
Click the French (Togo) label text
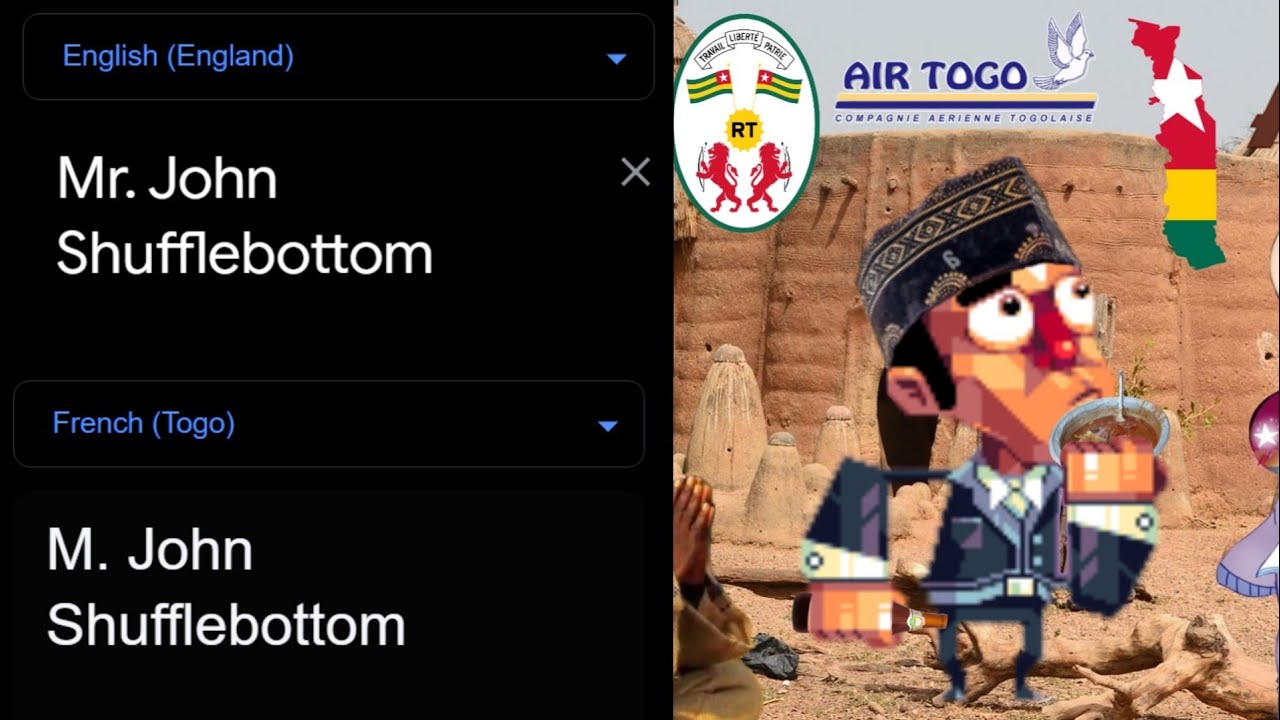(x=143, y=424)
